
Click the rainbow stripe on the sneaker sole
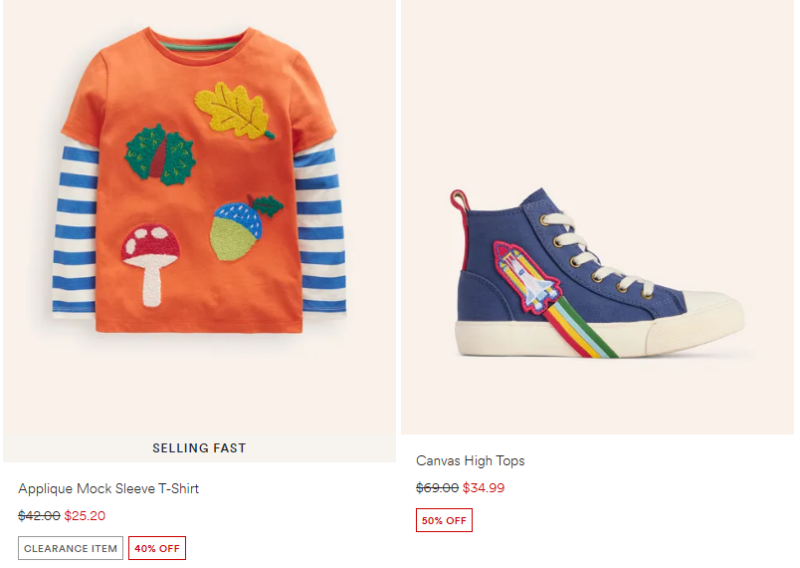pyautogui.click(x=582, y=328)
